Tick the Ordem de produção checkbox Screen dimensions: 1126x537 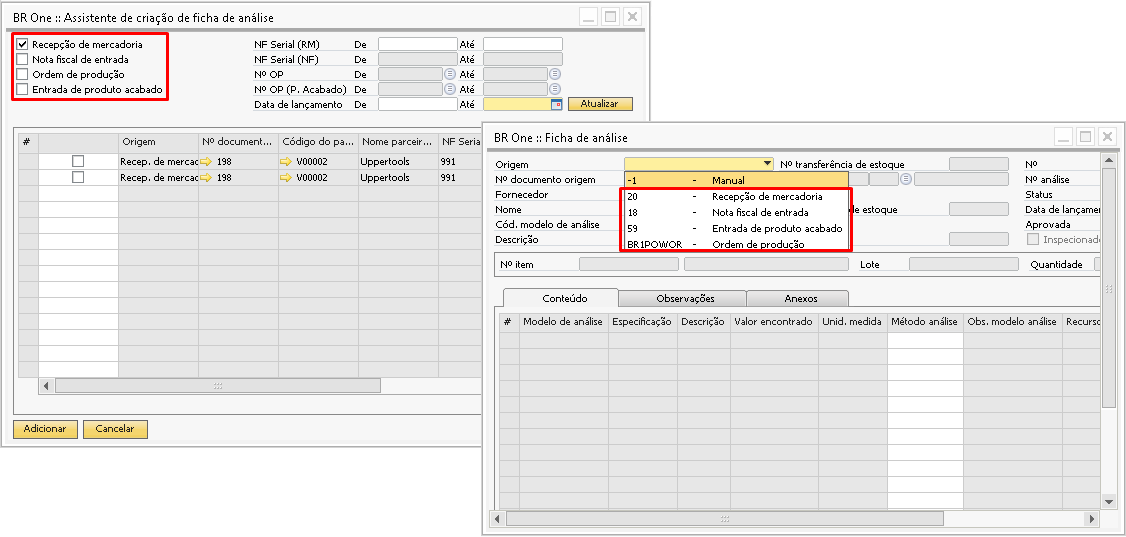tap(22, 75)
